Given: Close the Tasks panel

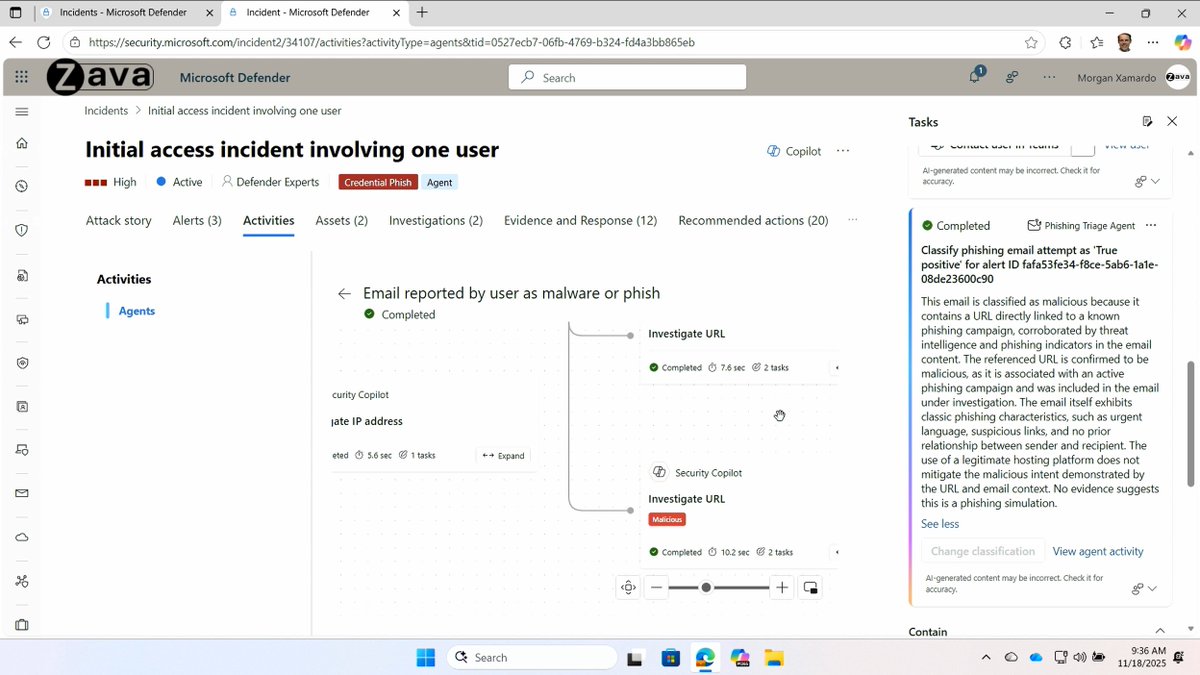Looking at the screenshot, I should tap(1172, 121).
